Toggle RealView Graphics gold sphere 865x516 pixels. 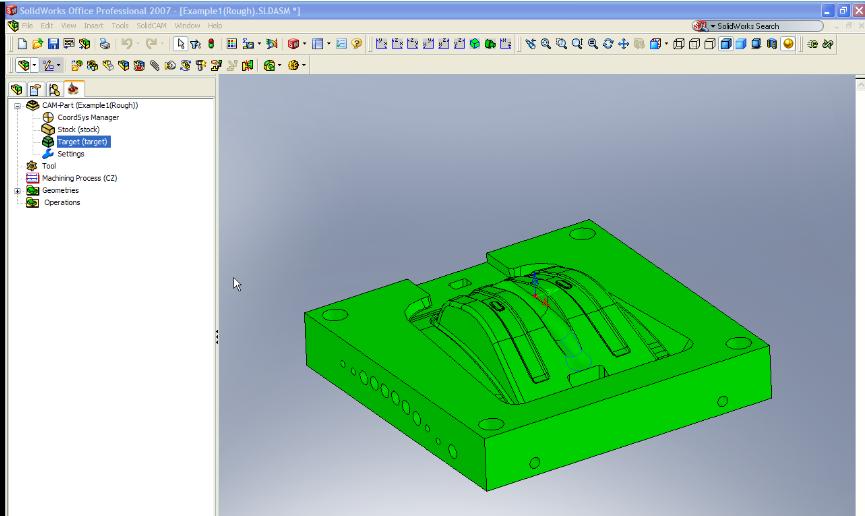788,44
